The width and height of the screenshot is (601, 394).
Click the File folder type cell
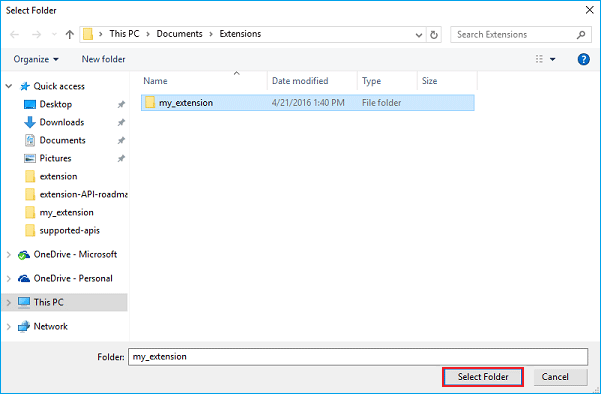coord(381,103)
